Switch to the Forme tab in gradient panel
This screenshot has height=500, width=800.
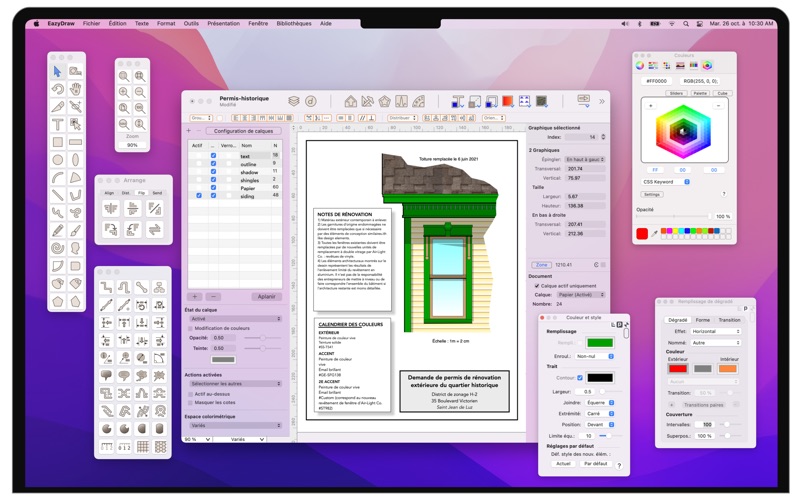[x=703, y=320]
